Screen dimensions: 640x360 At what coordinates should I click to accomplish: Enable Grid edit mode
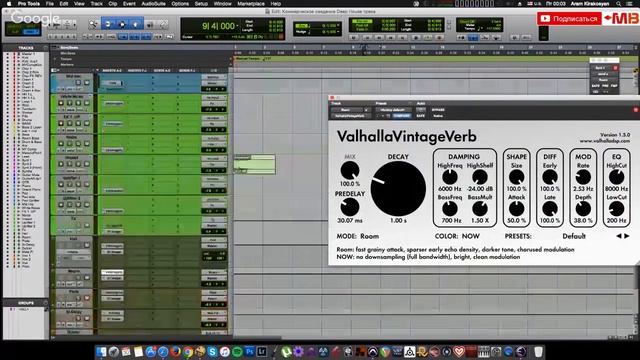[31, 32]
